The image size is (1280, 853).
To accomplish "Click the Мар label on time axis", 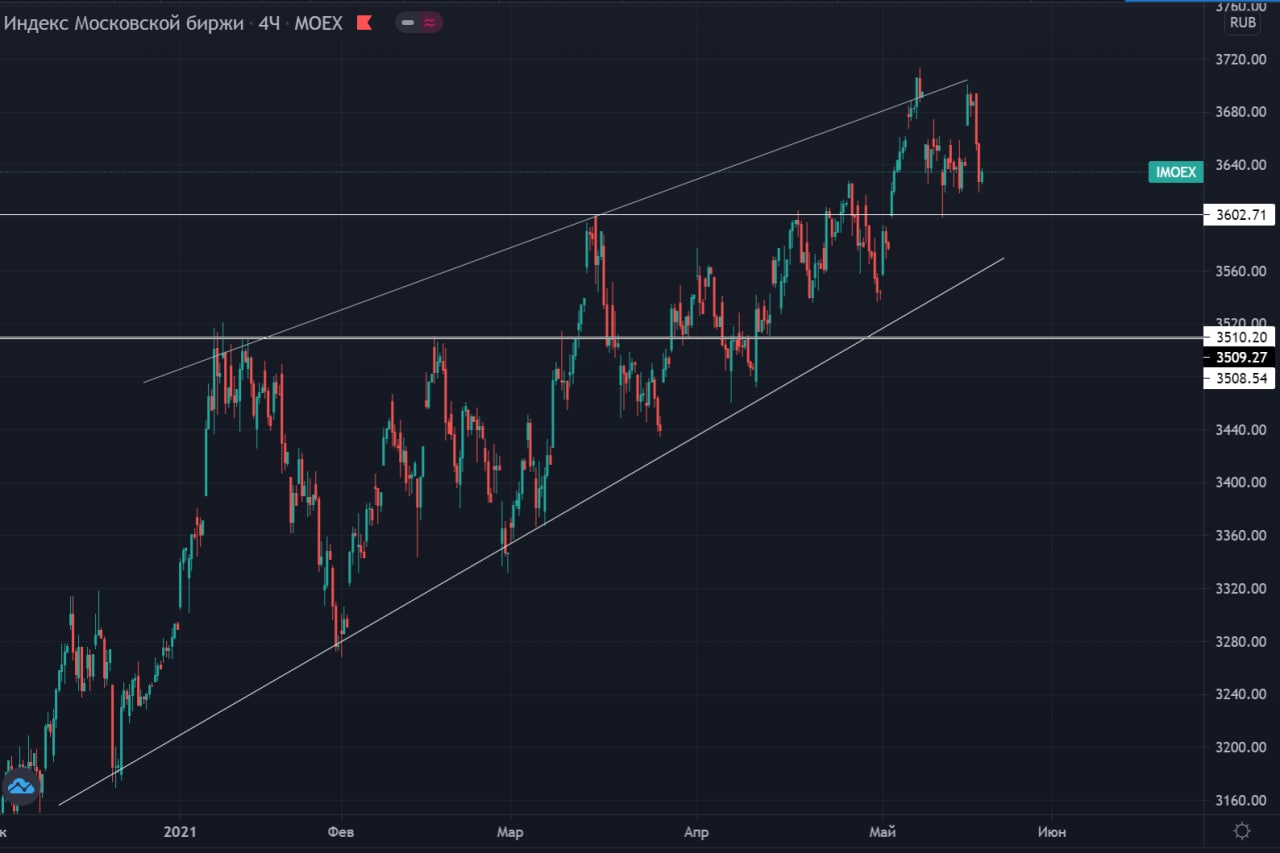I will coord(509,832).
